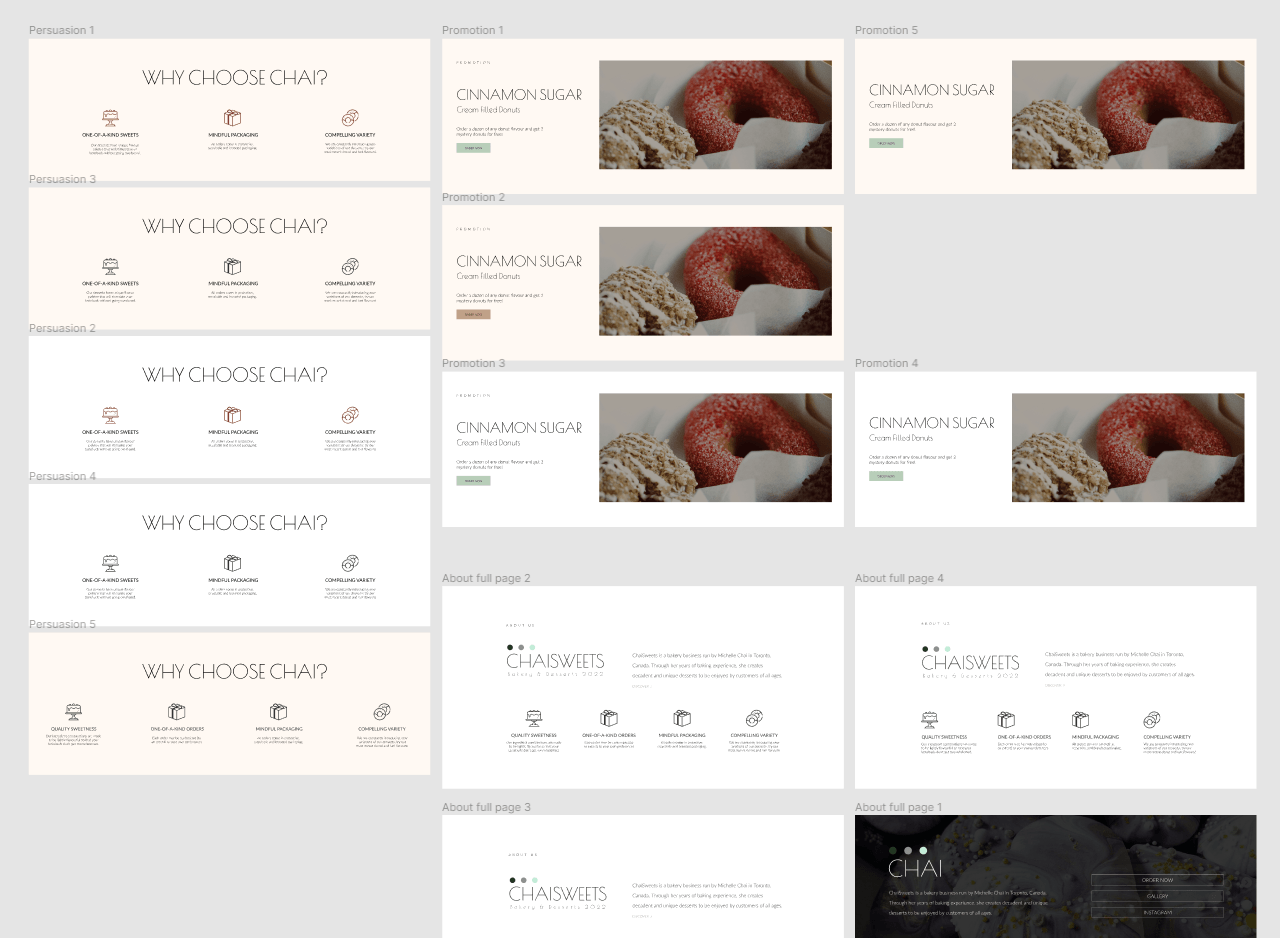
Task: Click the Quality Sweetness icon in About full page 2
Action: click(x=535, y=717)
